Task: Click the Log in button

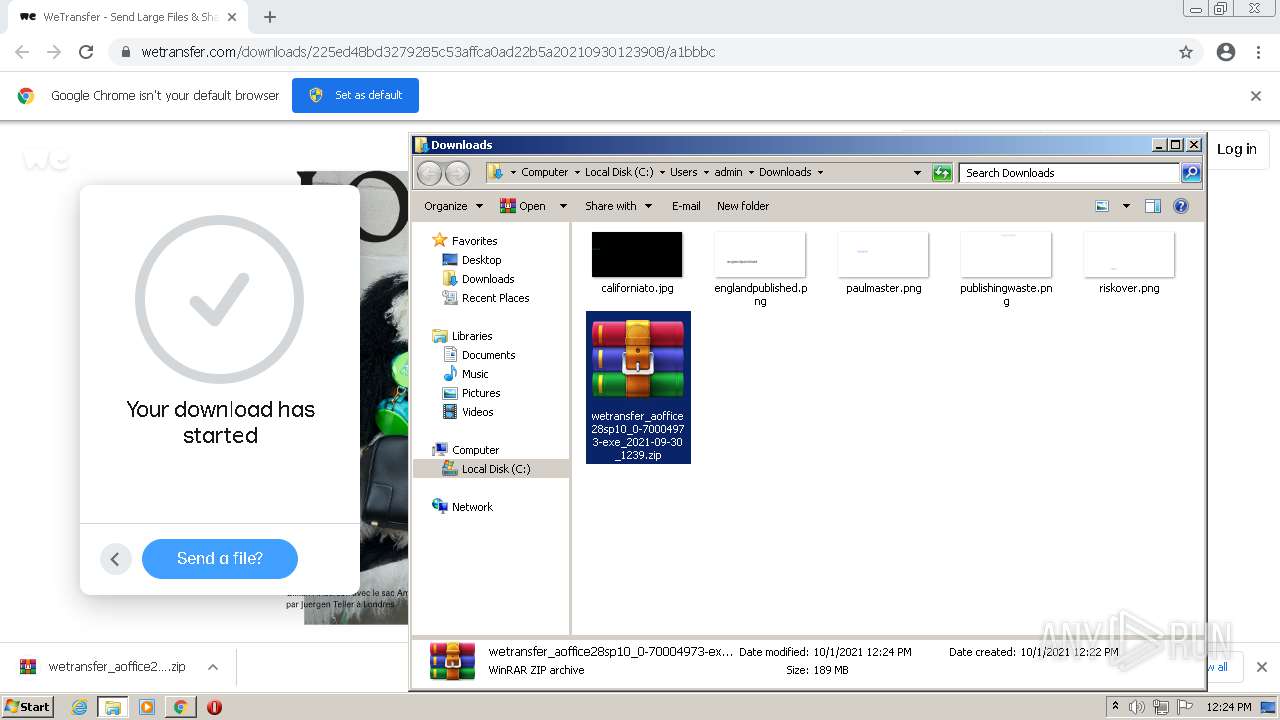Action: click(x=1236, y=149)
